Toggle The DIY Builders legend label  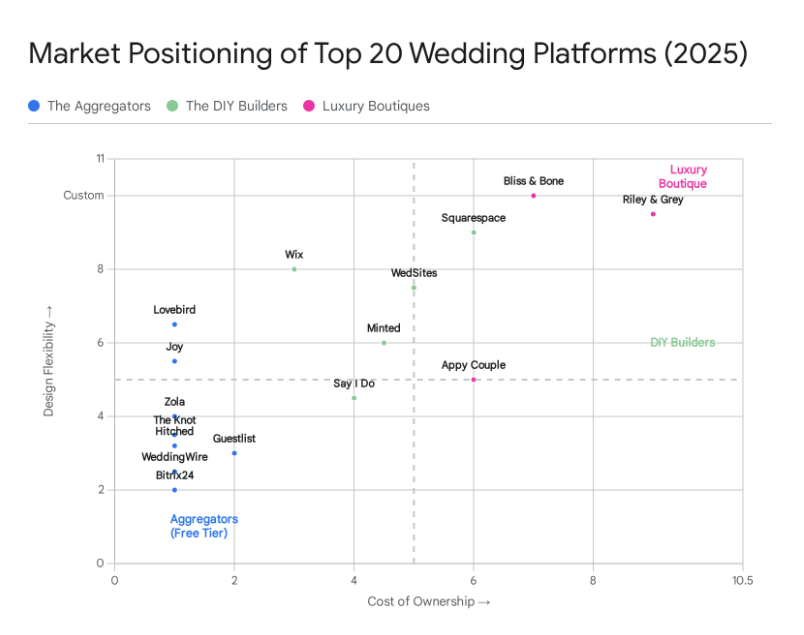236,105
